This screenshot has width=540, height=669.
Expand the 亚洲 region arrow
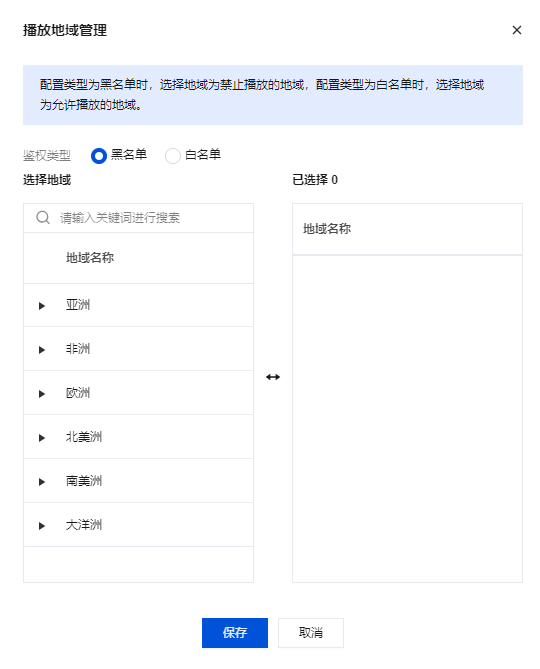tap(42, 306)
